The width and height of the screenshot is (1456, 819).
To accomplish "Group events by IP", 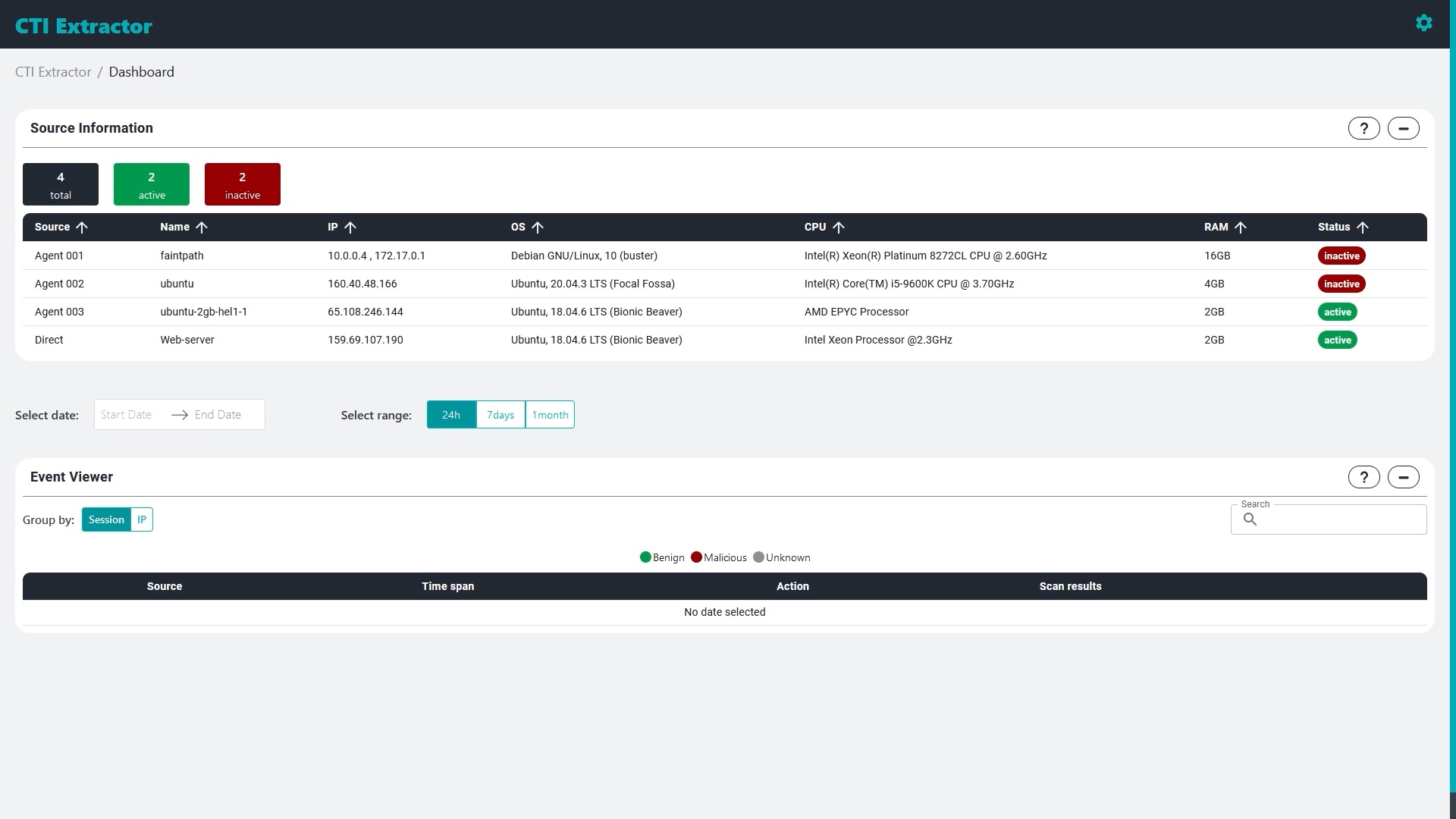I will point(142,519).
